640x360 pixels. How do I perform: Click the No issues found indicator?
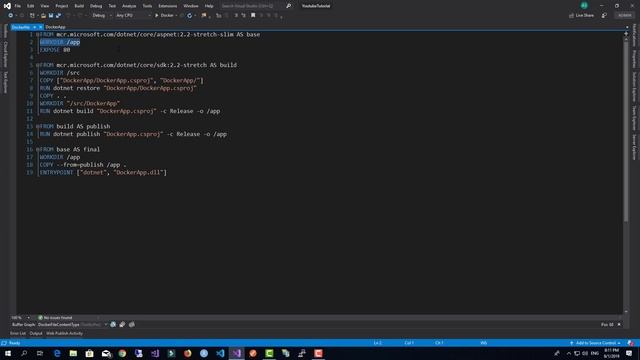pos(55,318)
